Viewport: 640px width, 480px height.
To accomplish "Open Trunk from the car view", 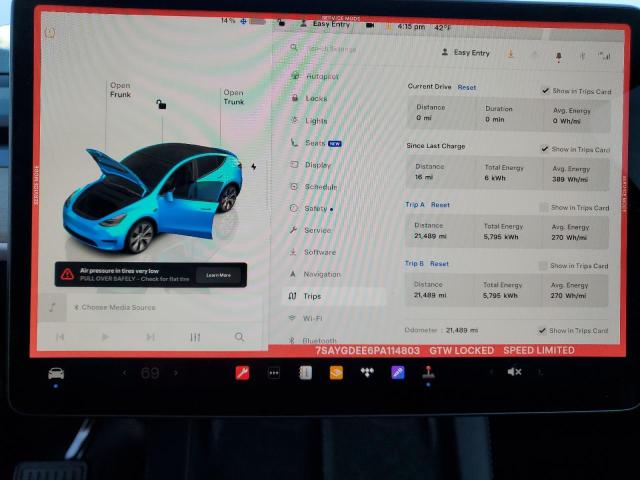I will [x=233, y=97].
